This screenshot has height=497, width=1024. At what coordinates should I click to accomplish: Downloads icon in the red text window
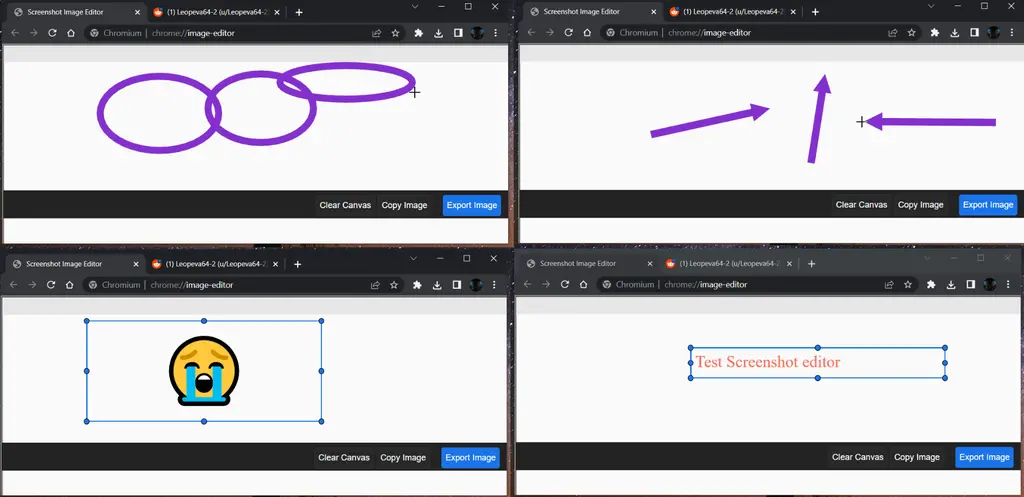[x=951, y=285]
